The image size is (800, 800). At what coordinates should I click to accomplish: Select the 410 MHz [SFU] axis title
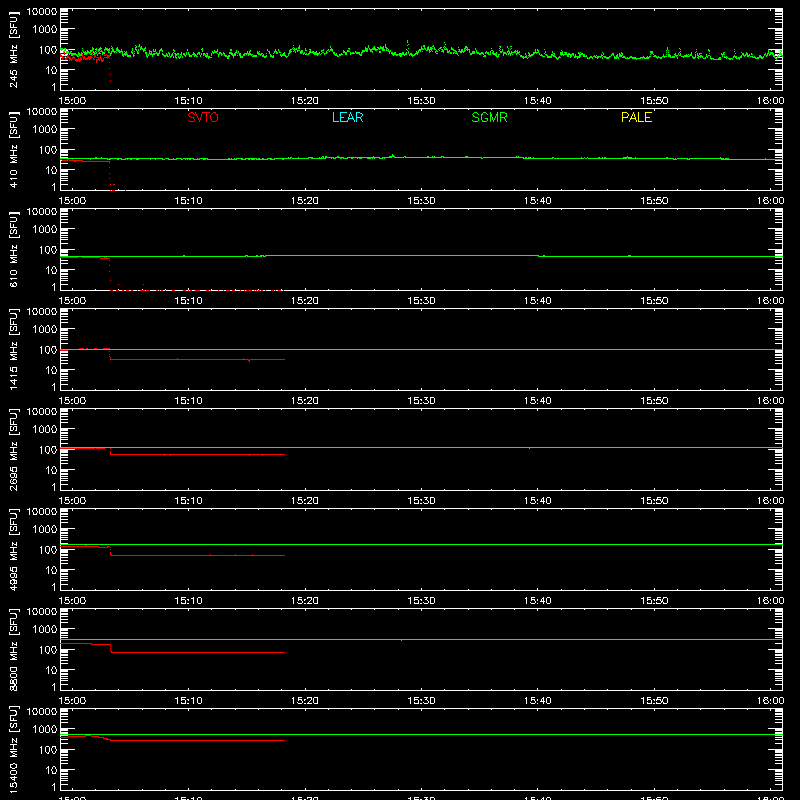tap(13, 149)
